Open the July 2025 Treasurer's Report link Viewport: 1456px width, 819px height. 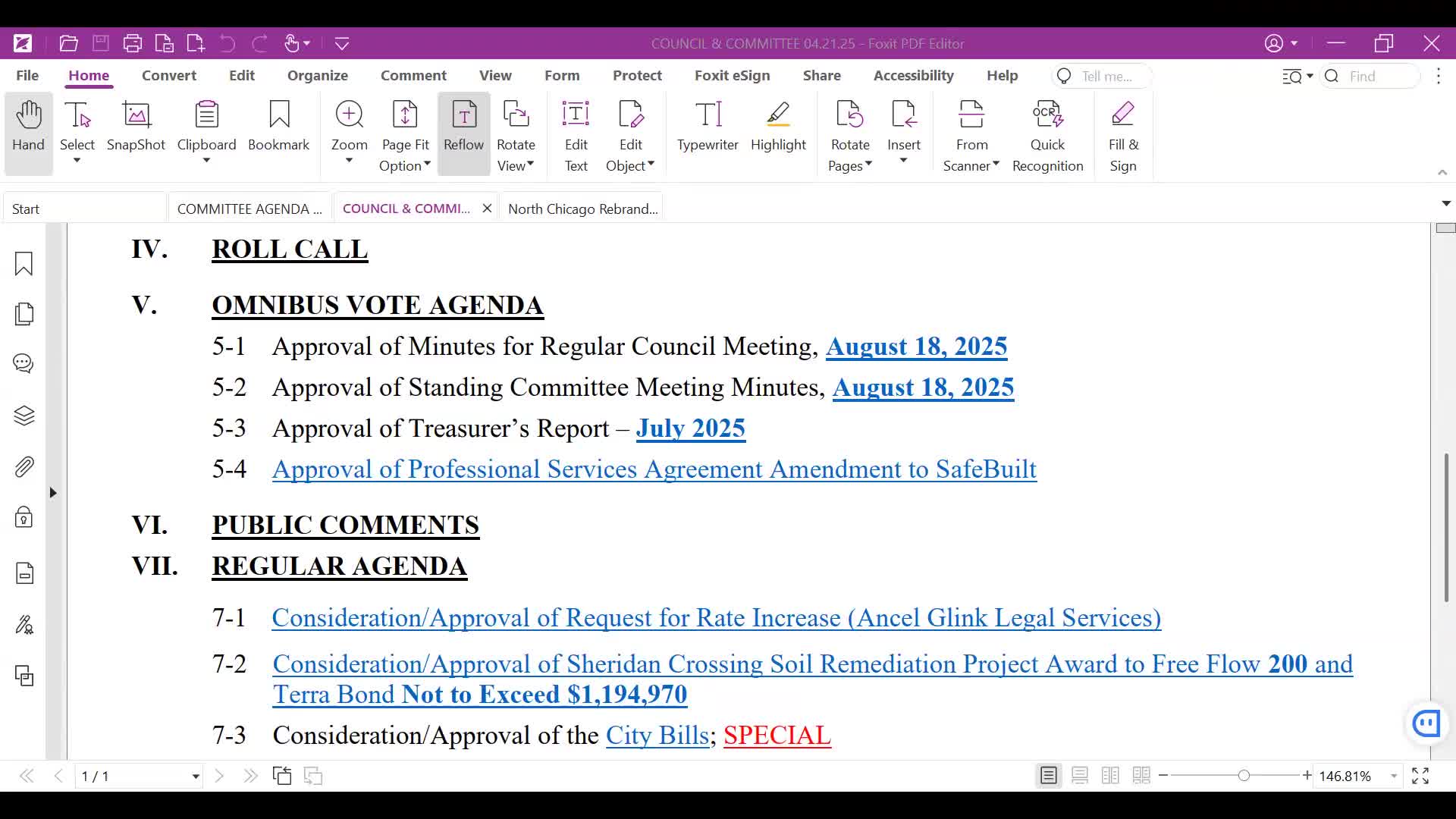pos(690,428)
